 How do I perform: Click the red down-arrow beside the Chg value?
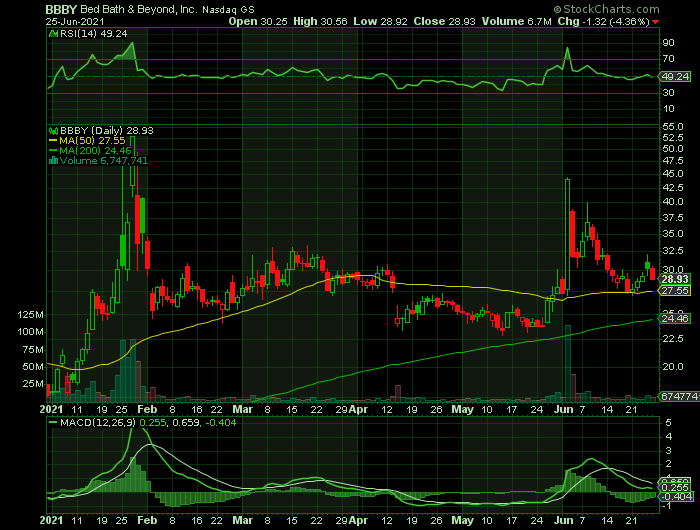(655, 22)
